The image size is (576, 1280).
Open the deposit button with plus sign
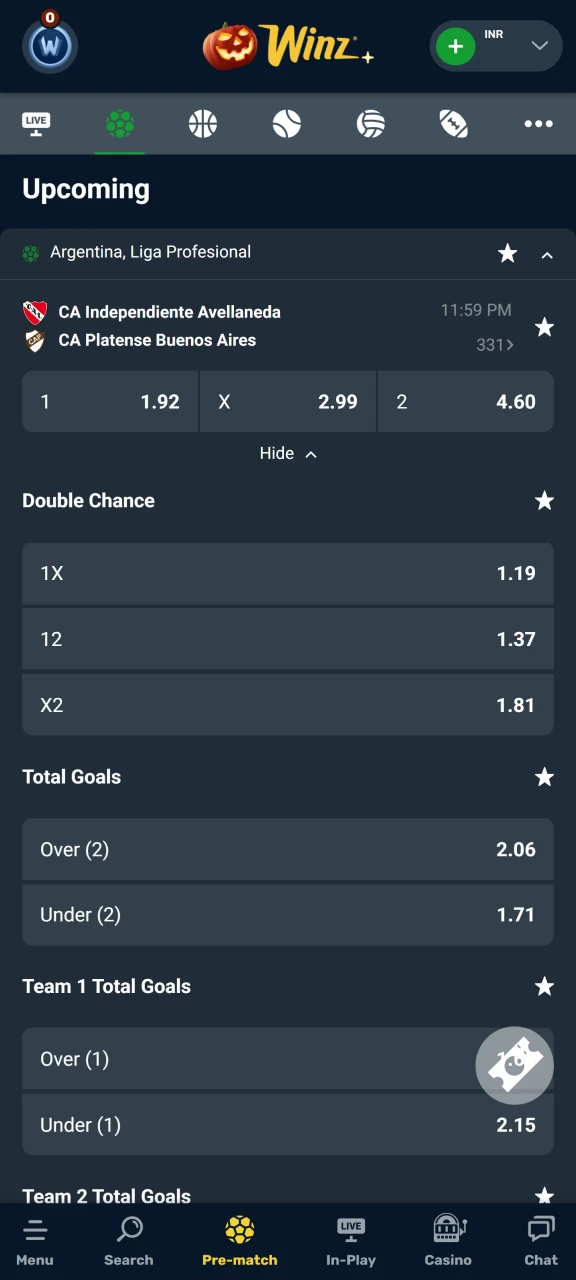click(x=456, y=46)
